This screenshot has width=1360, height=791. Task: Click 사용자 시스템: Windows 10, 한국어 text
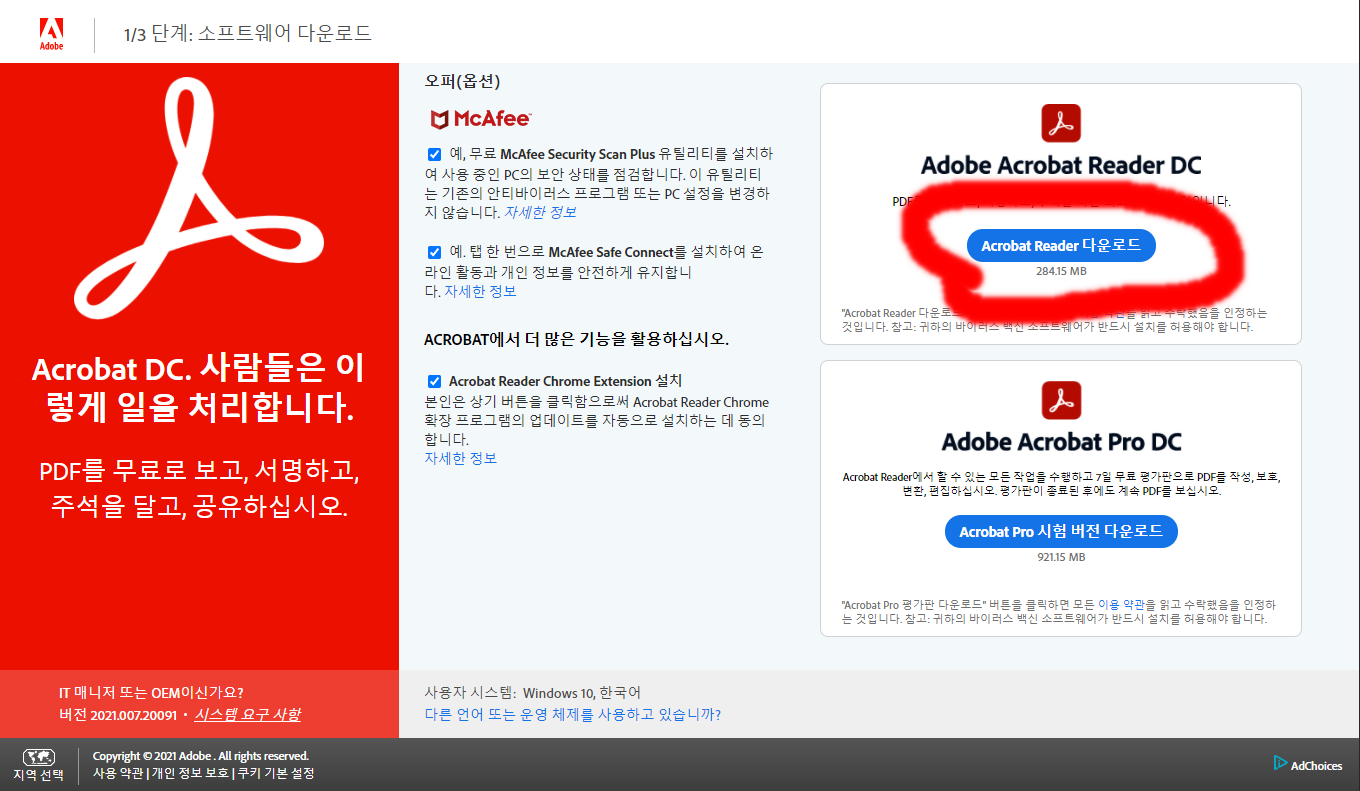point(533,692)
